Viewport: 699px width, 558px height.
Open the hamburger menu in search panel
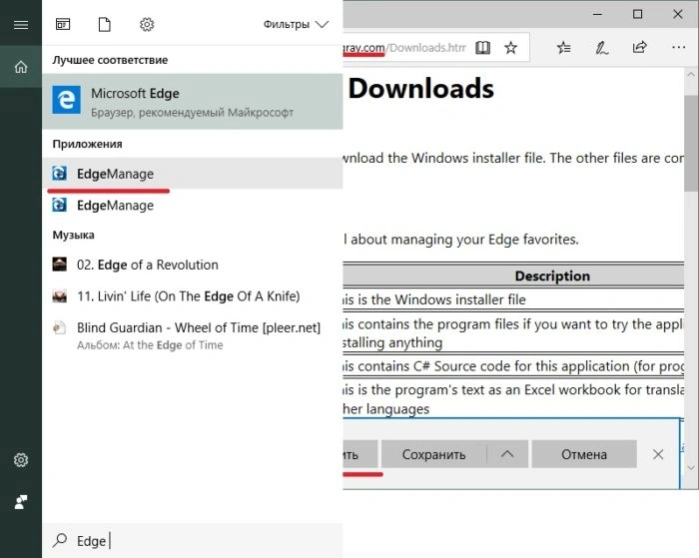[21, 25]
